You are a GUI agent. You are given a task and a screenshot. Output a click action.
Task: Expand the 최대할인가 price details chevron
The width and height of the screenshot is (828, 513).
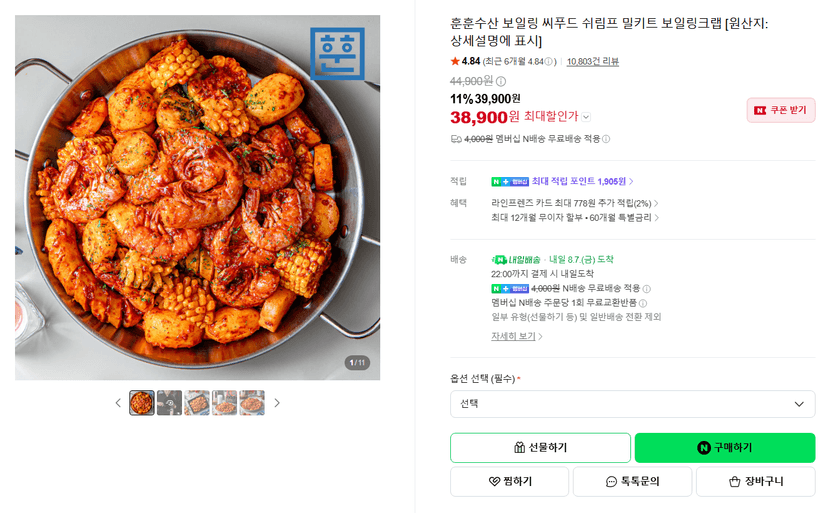pyautogui.click(x=586, y=117)
